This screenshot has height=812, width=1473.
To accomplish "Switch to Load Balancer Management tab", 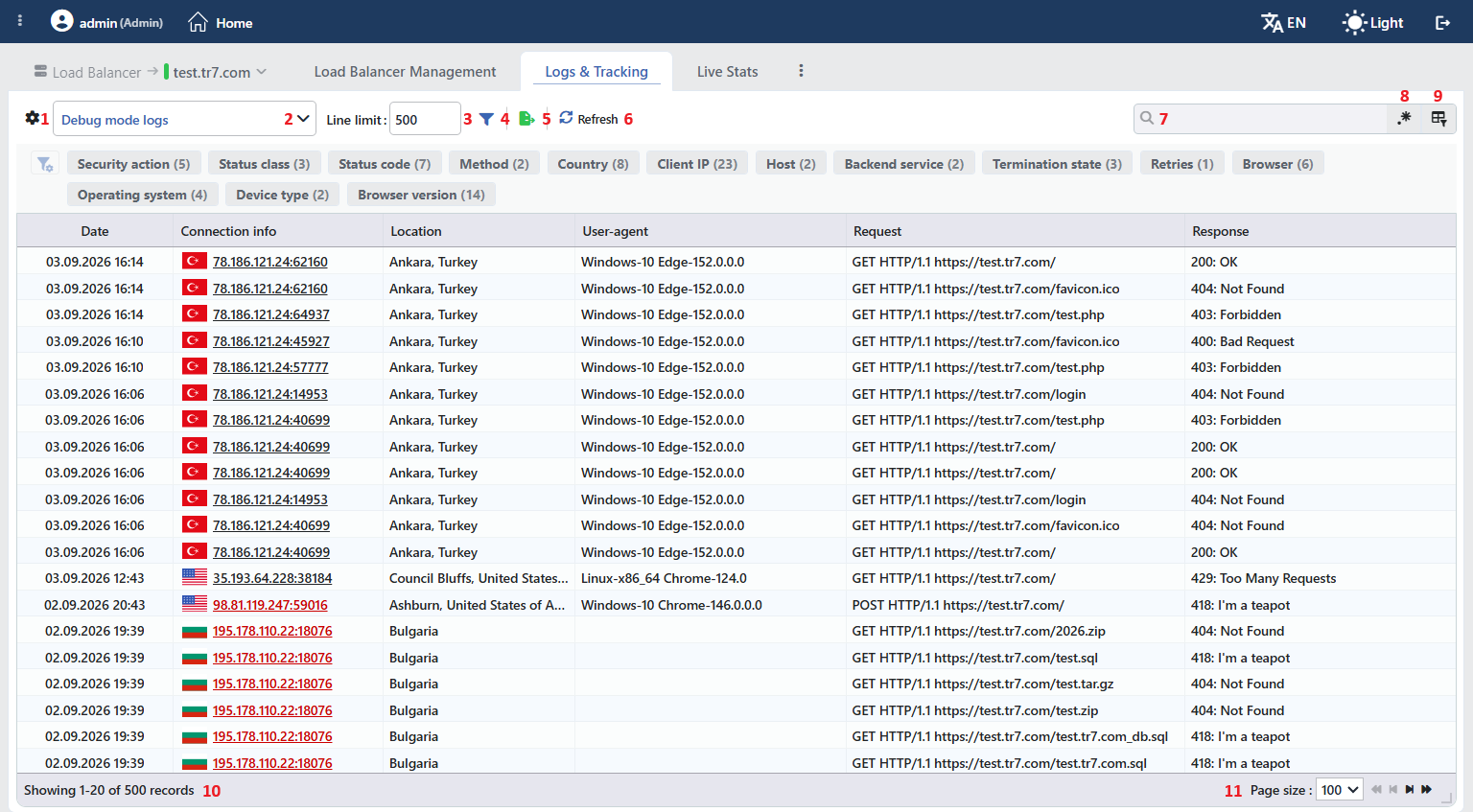I will (405, 72).
